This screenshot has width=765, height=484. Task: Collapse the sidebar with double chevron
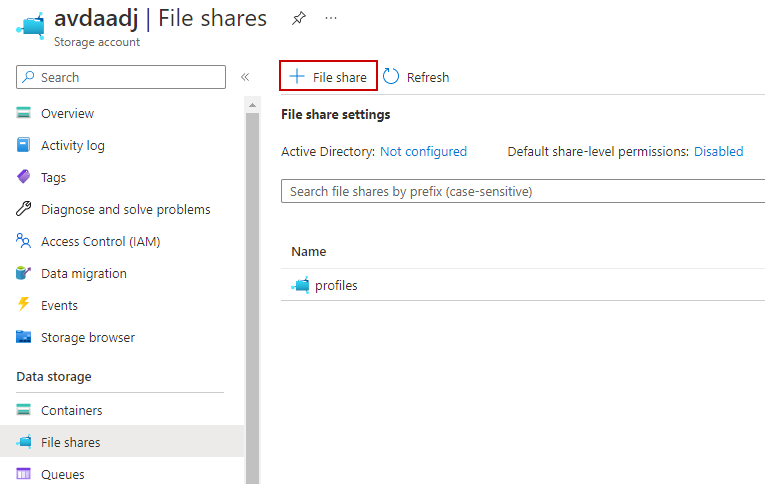coord(245,77)
